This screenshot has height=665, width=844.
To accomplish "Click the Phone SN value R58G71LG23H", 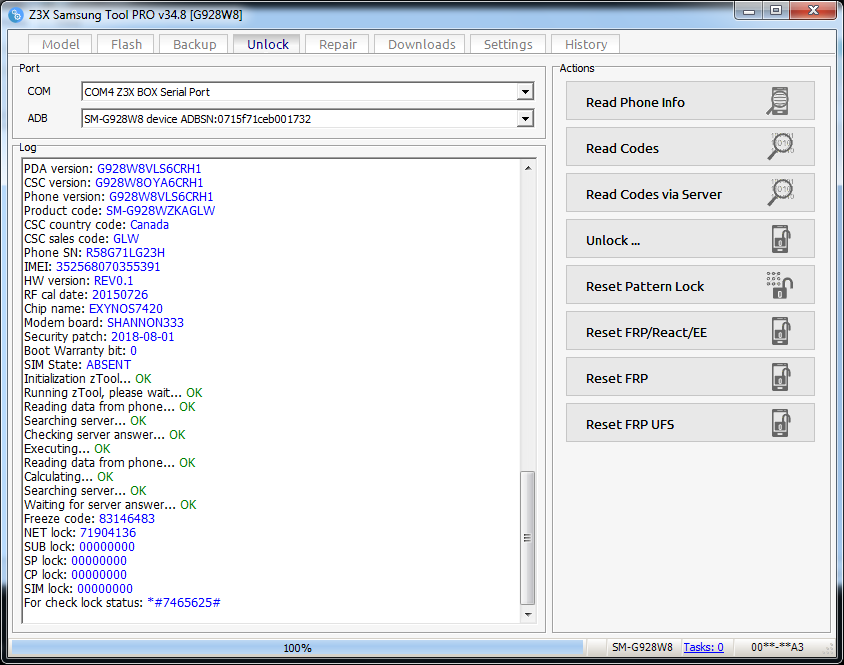I will click(125, 253).
